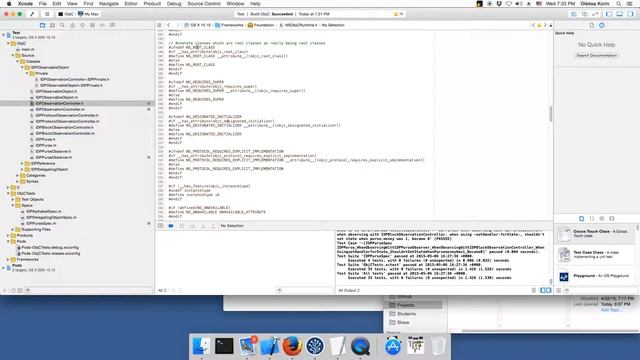Hide the navigator panel

pyautogui.click(x=609, y=14)
